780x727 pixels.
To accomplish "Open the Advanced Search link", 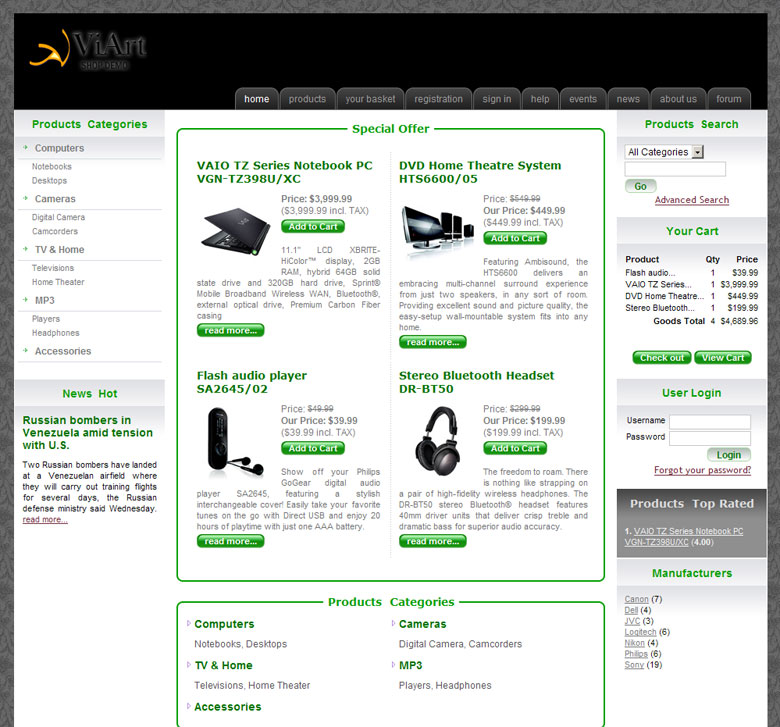I will coord(691,200).
